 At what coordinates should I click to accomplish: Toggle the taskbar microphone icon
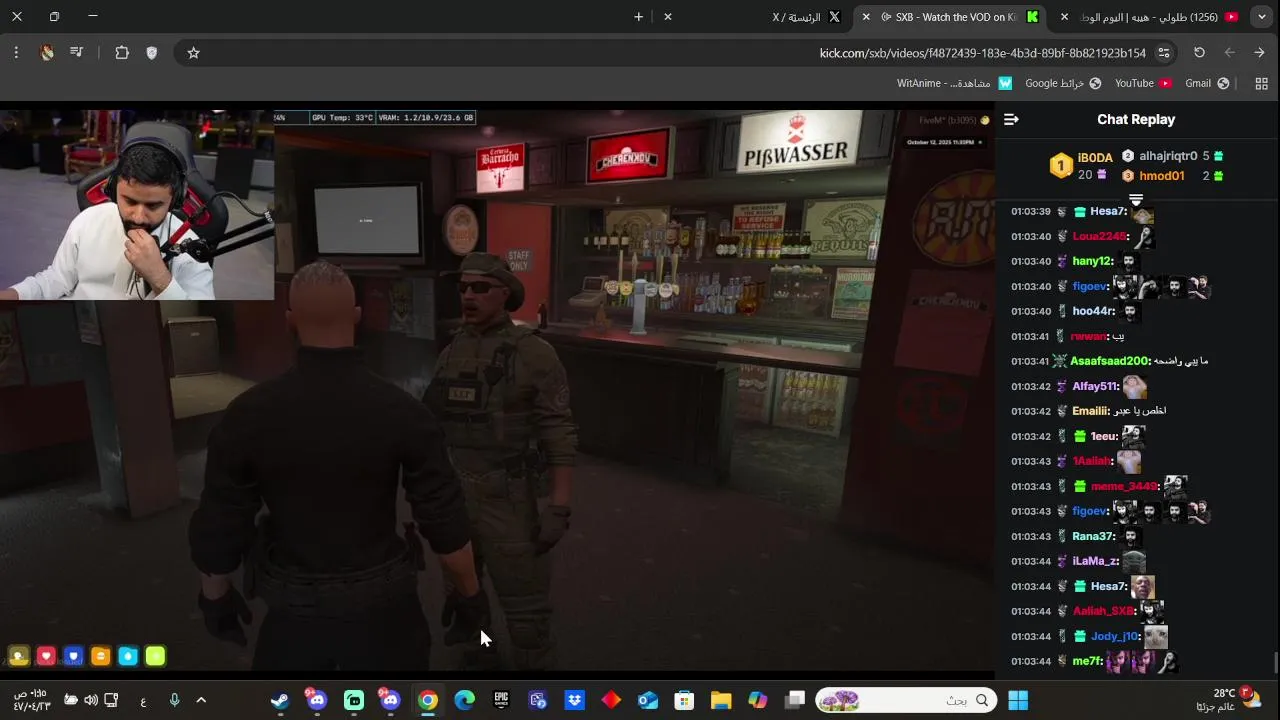point(174,701)
